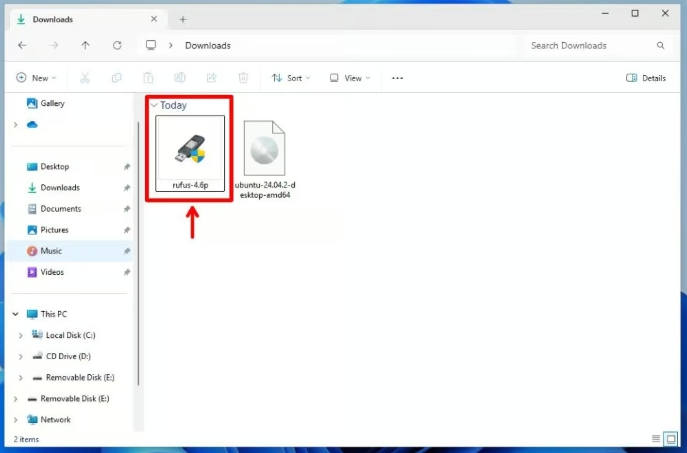Viewport: 687px width, 453px height.
Task: Open the Sort dropdown
Action: pyautogui.click(x=291, y=78)
